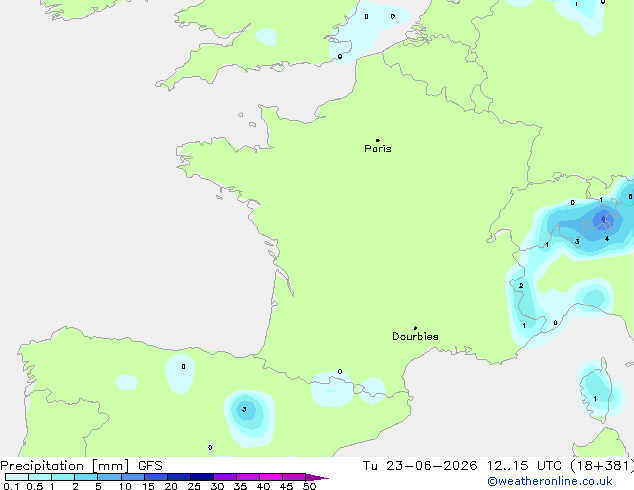Viewport: 634px width, 490px height.
Task: Select the Paris location dot marker
Action: pyautogui.click(x=378, y=140)
